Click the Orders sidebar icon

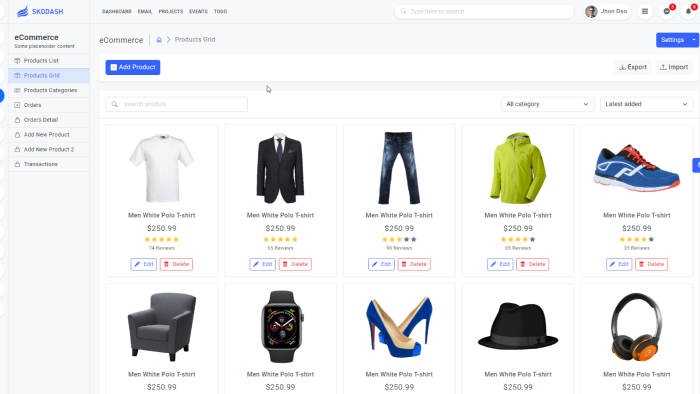(17, 105)
